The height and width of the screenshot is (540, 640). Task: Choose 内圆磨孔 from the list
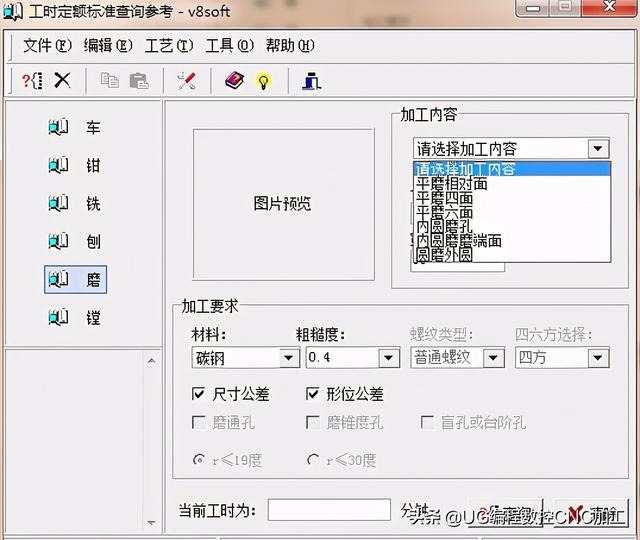[512, 227]
